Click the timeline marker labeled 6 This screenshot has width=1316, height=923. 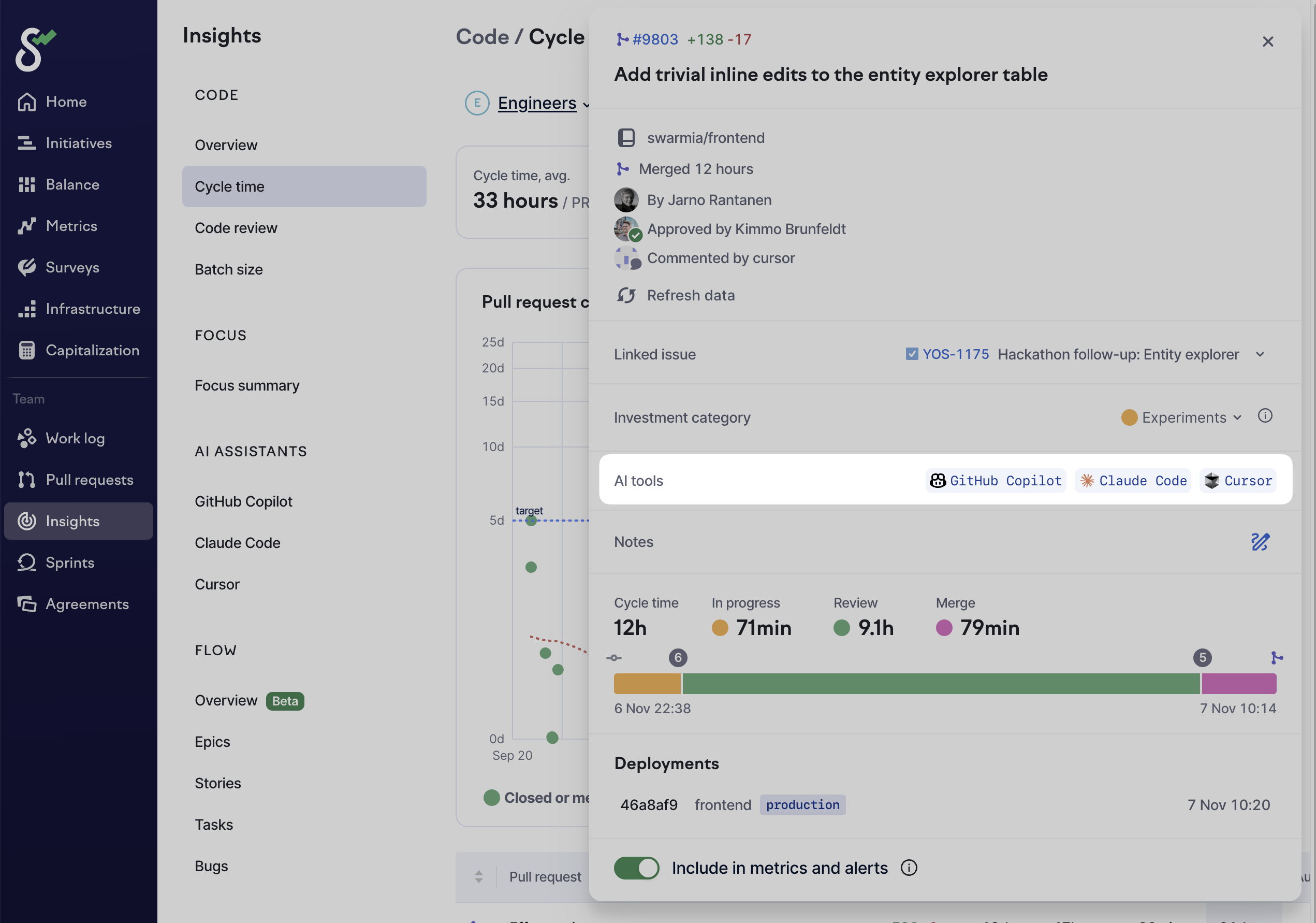[678, 658]
